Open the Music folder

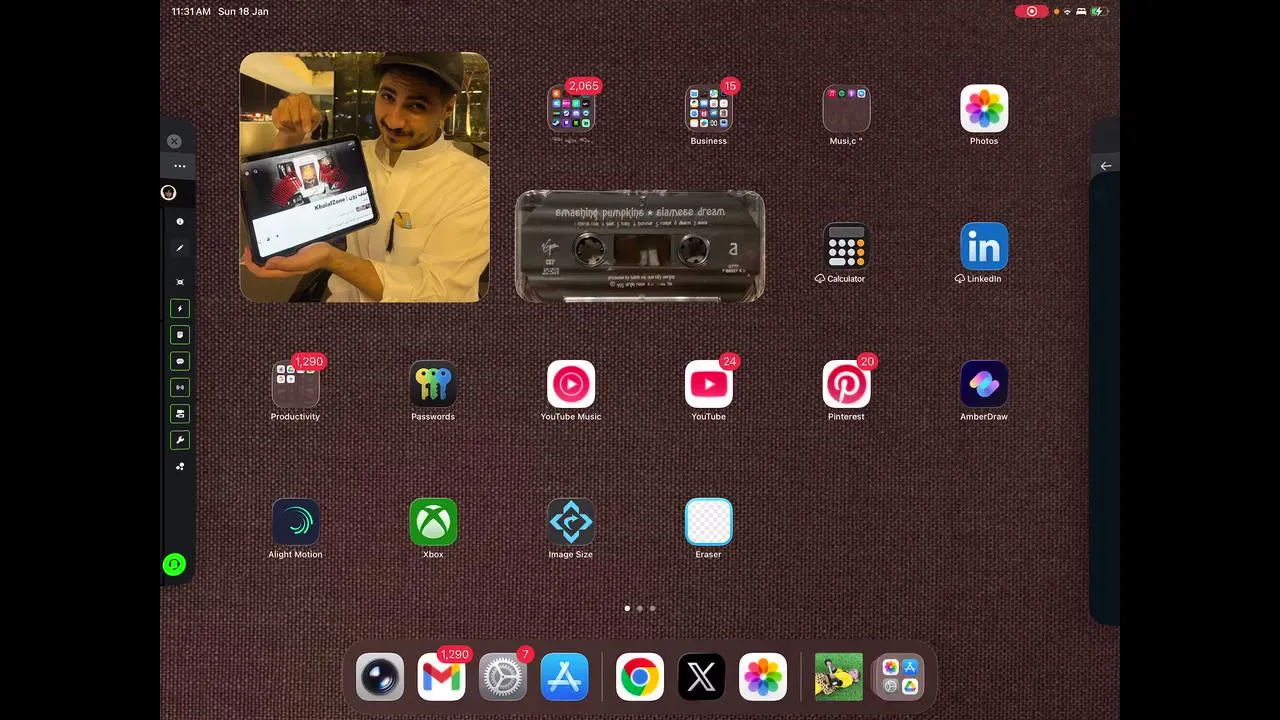846,109
